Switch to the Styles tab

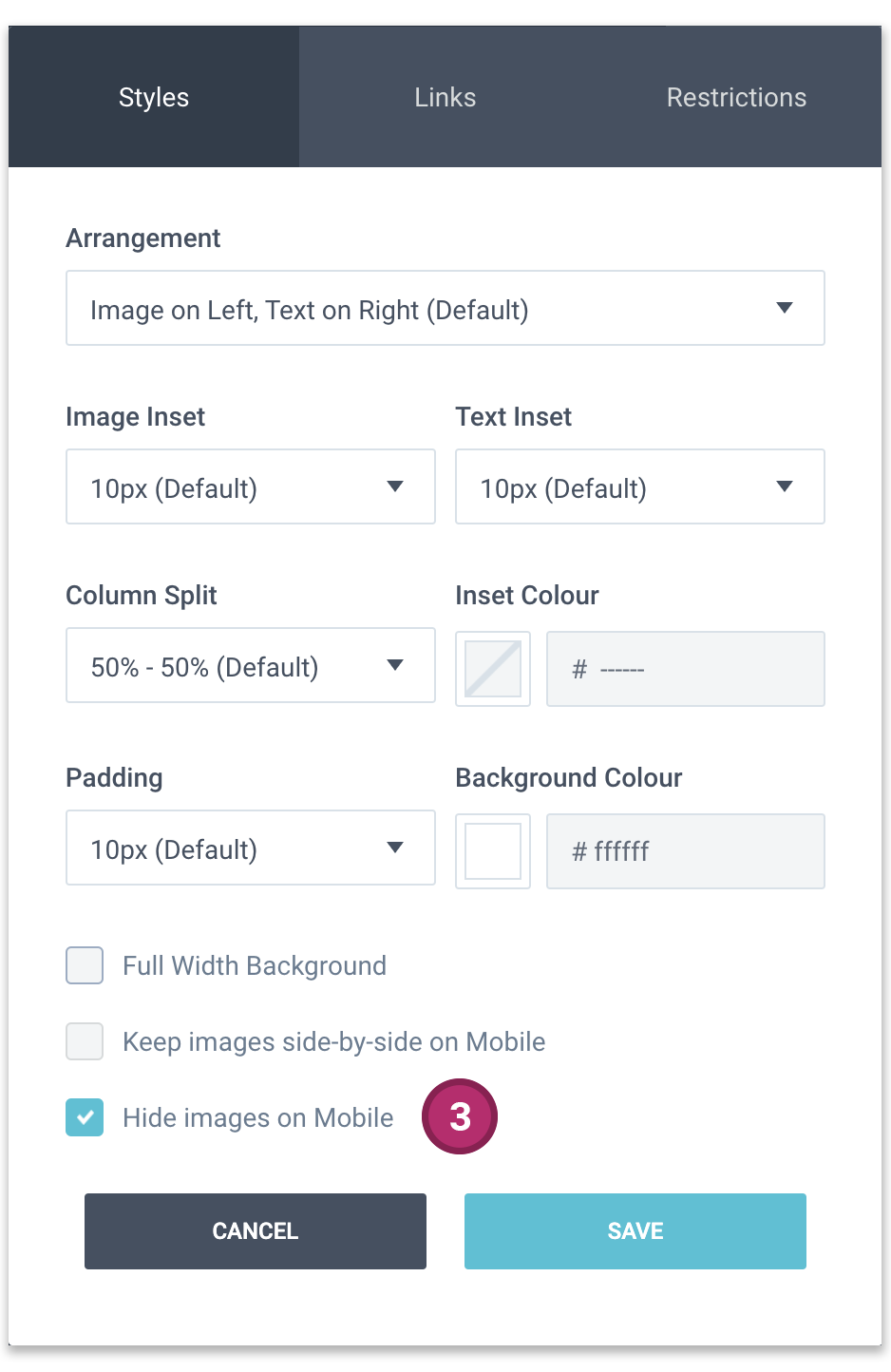[154, 97]
